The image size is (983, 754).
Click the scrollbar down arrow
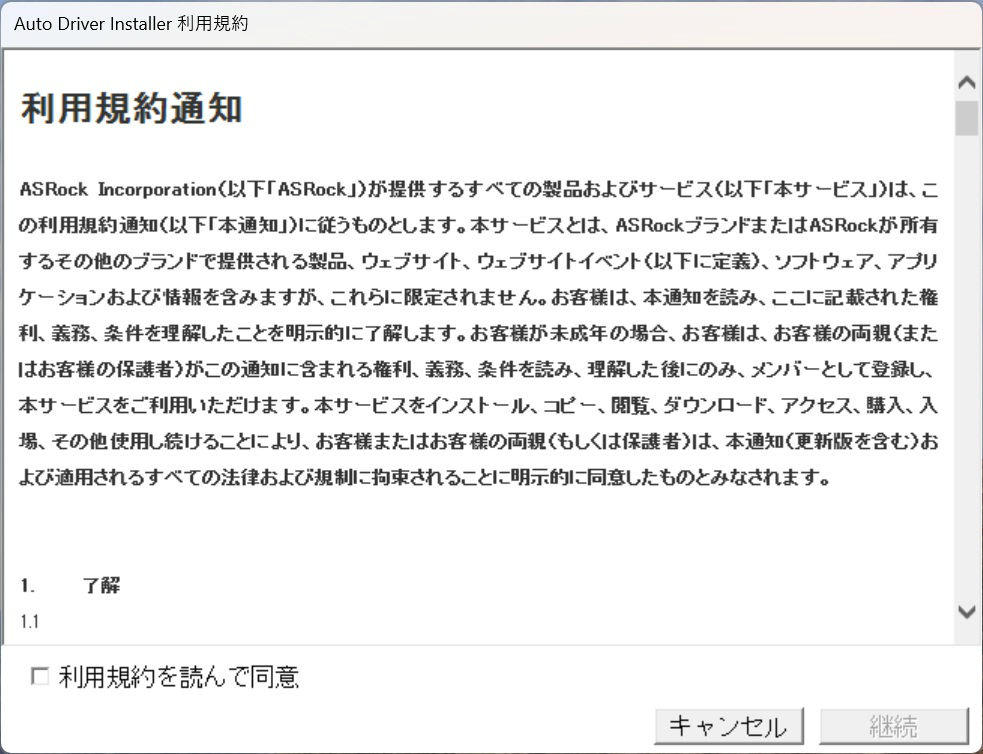[x=967, y=611]
